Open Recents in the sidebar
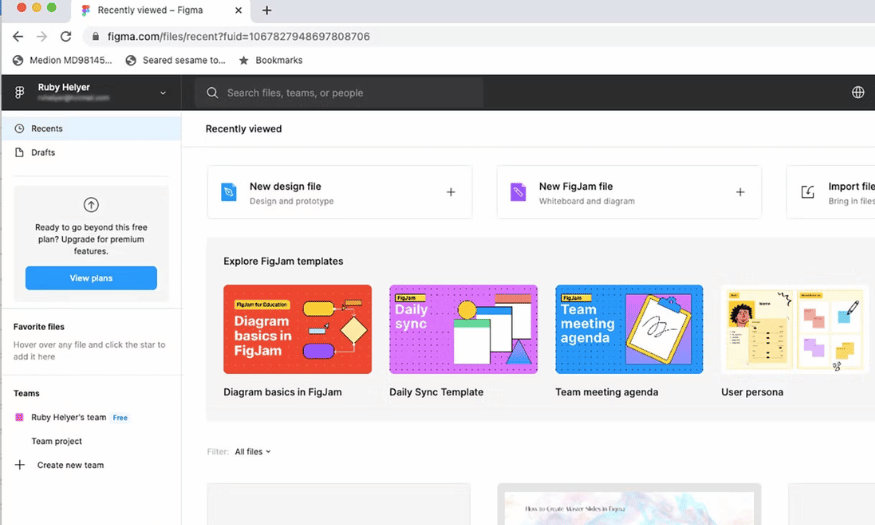Image resolution: width=875 pixels, height=525 pixels. point(92,128)
